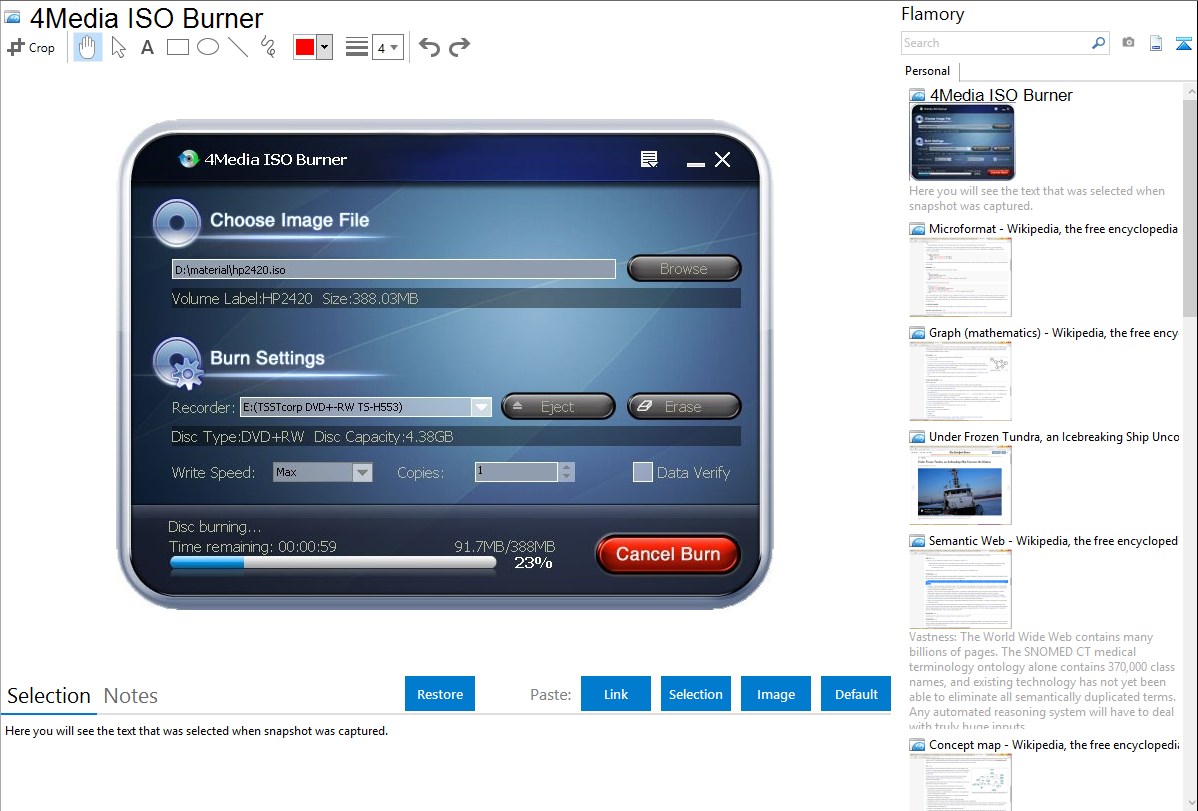This screenshot has width=1198, height=811.
Task: Select the Crop tool
Action: [x=31, y=47]
